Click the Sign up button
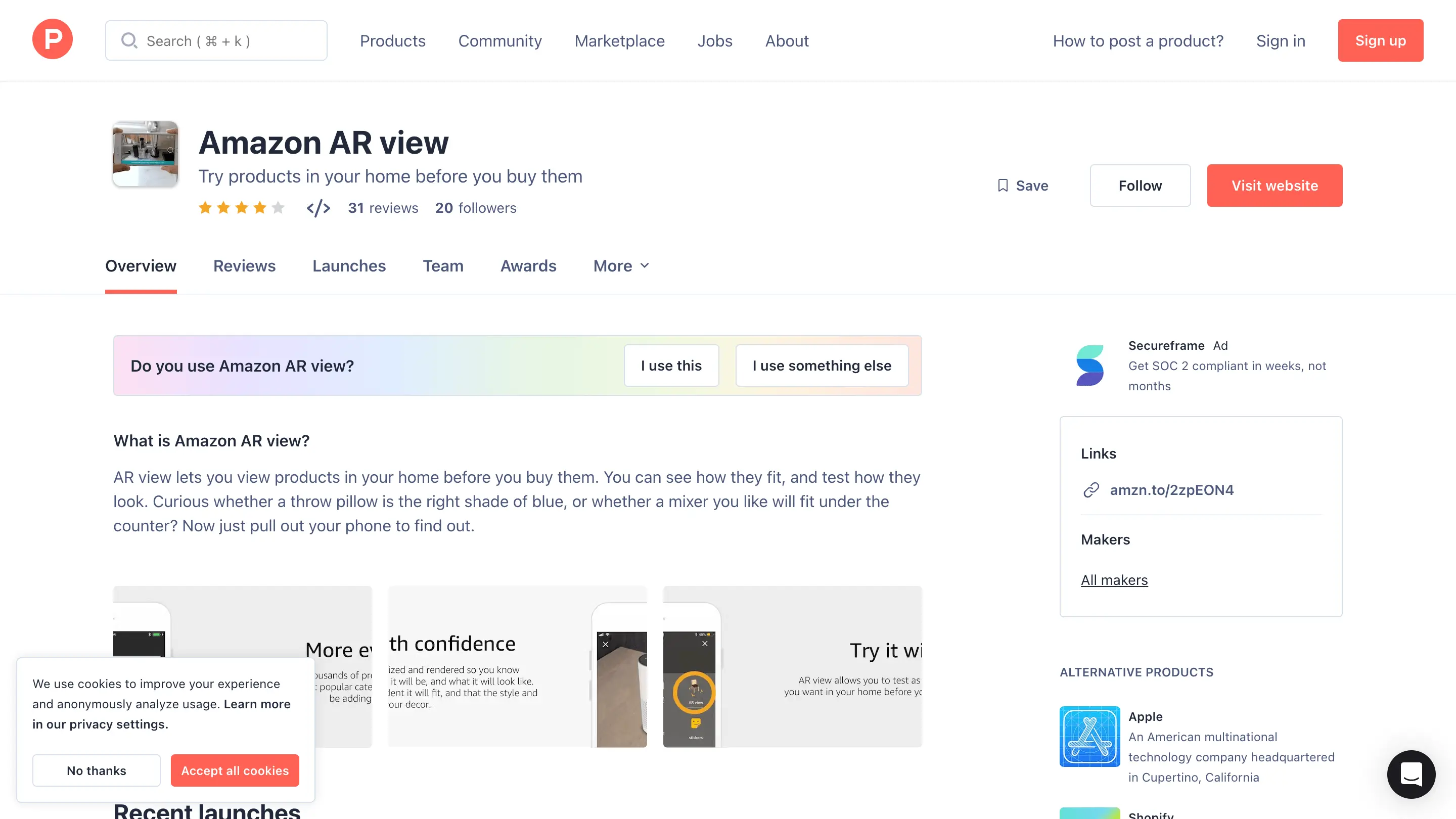The height and width of the screenshot is (819, 1456). [1380, 40]
